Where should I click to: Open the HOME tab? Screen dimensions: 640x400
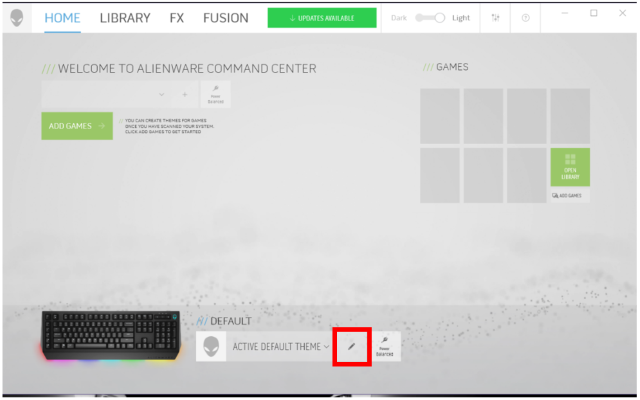point(62,18)
